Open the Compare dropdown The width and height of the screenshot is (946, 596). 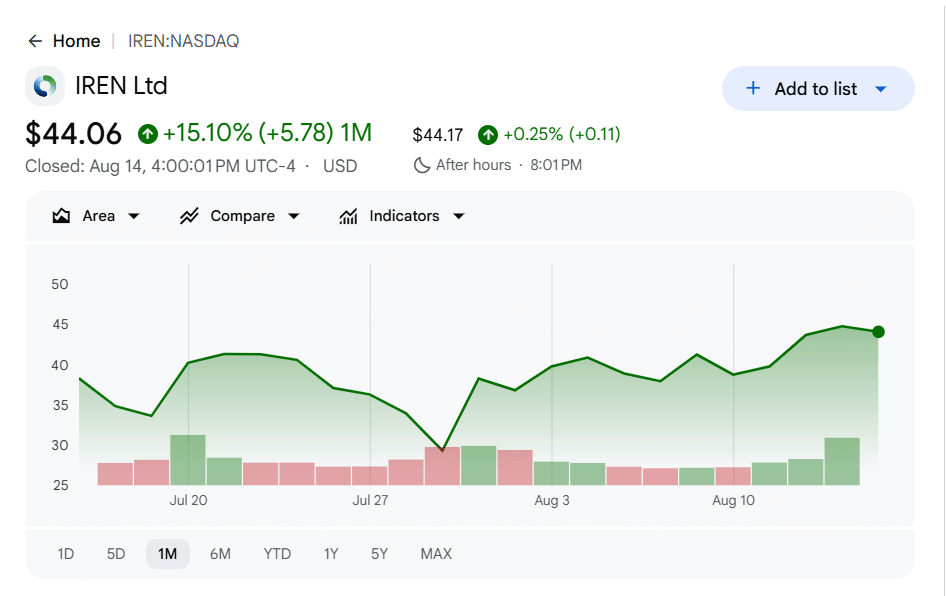tap(294, 216)
